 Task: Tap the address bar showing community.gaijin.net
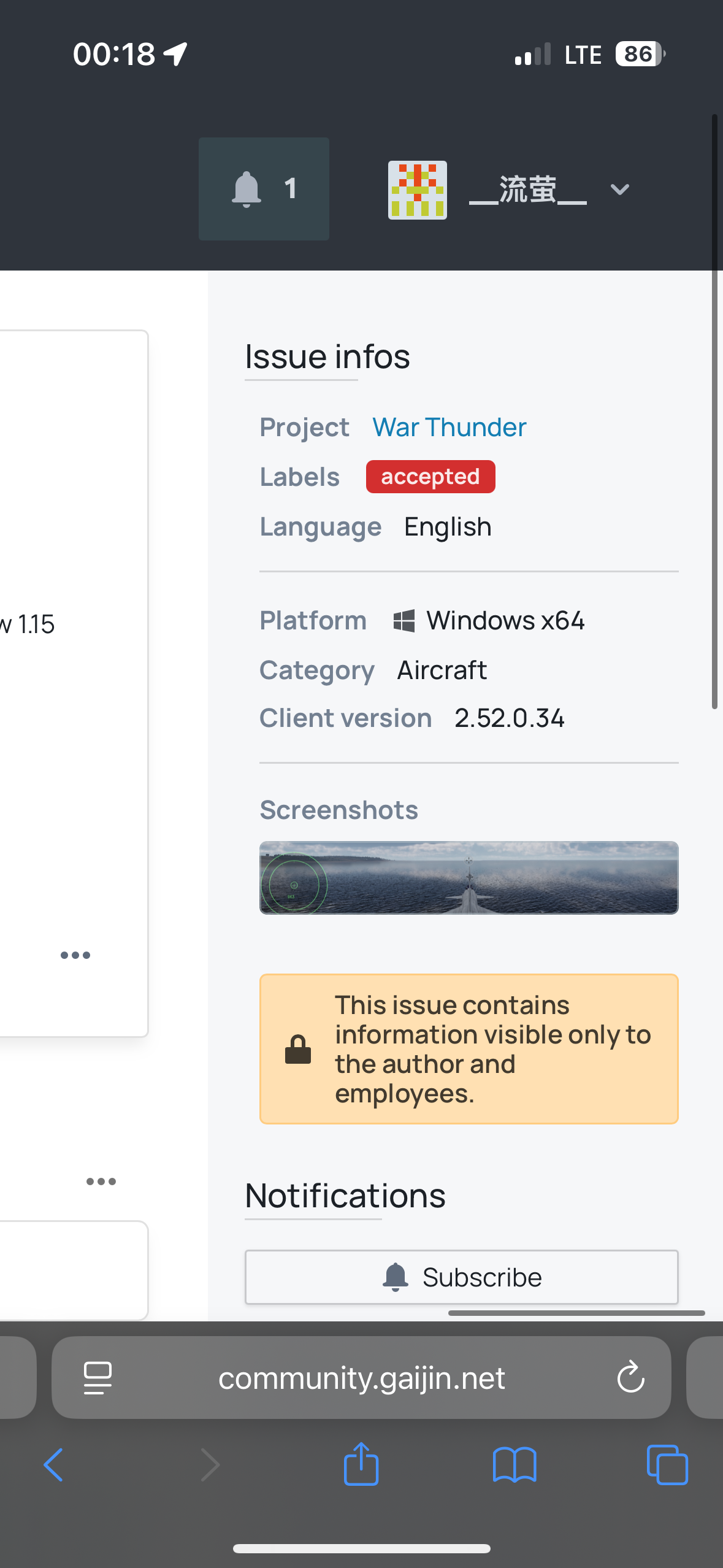[x=362, y=1378]
